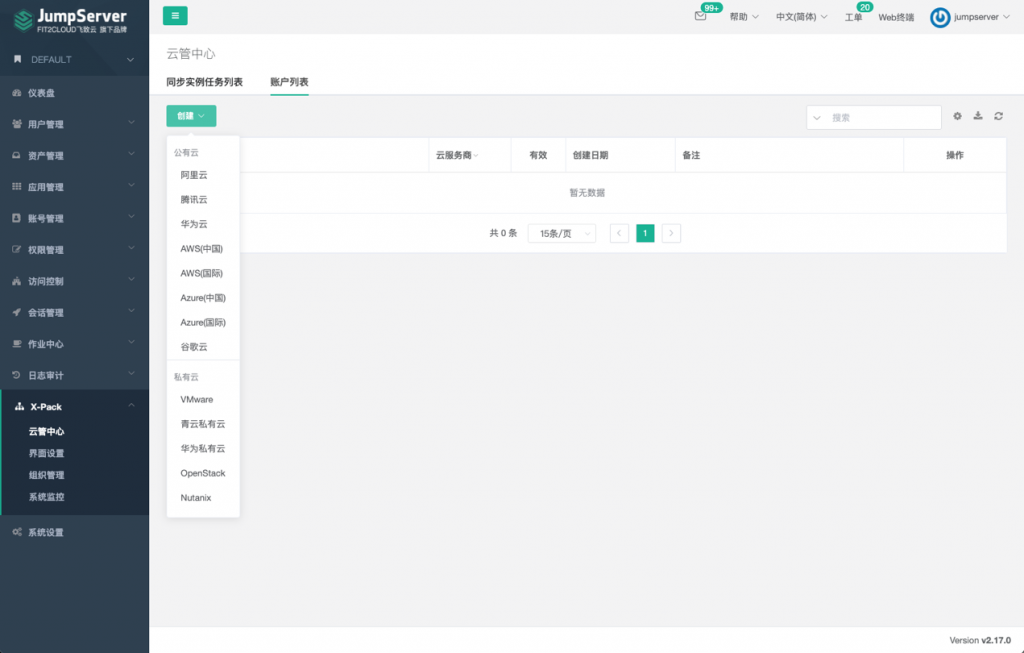This screenshot has width=1024, height=653.
Task: Click the 资产管理 sidebar icon
Action: click(x=16, y=155)
